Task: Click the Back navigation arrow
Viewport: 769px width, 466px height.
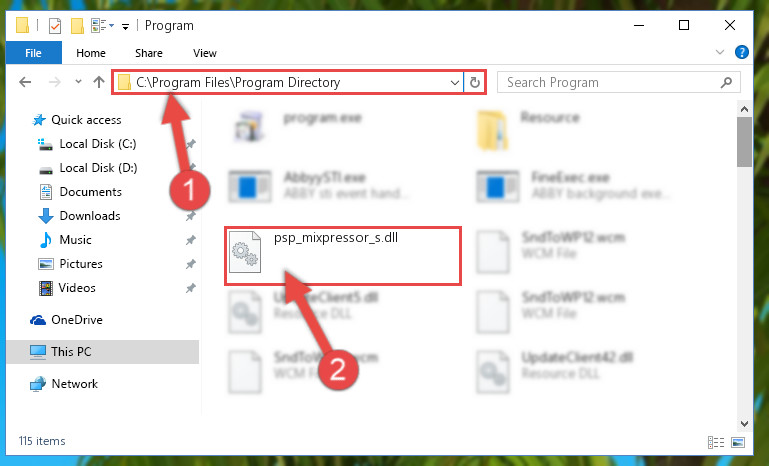Action: tap(25, 82)
